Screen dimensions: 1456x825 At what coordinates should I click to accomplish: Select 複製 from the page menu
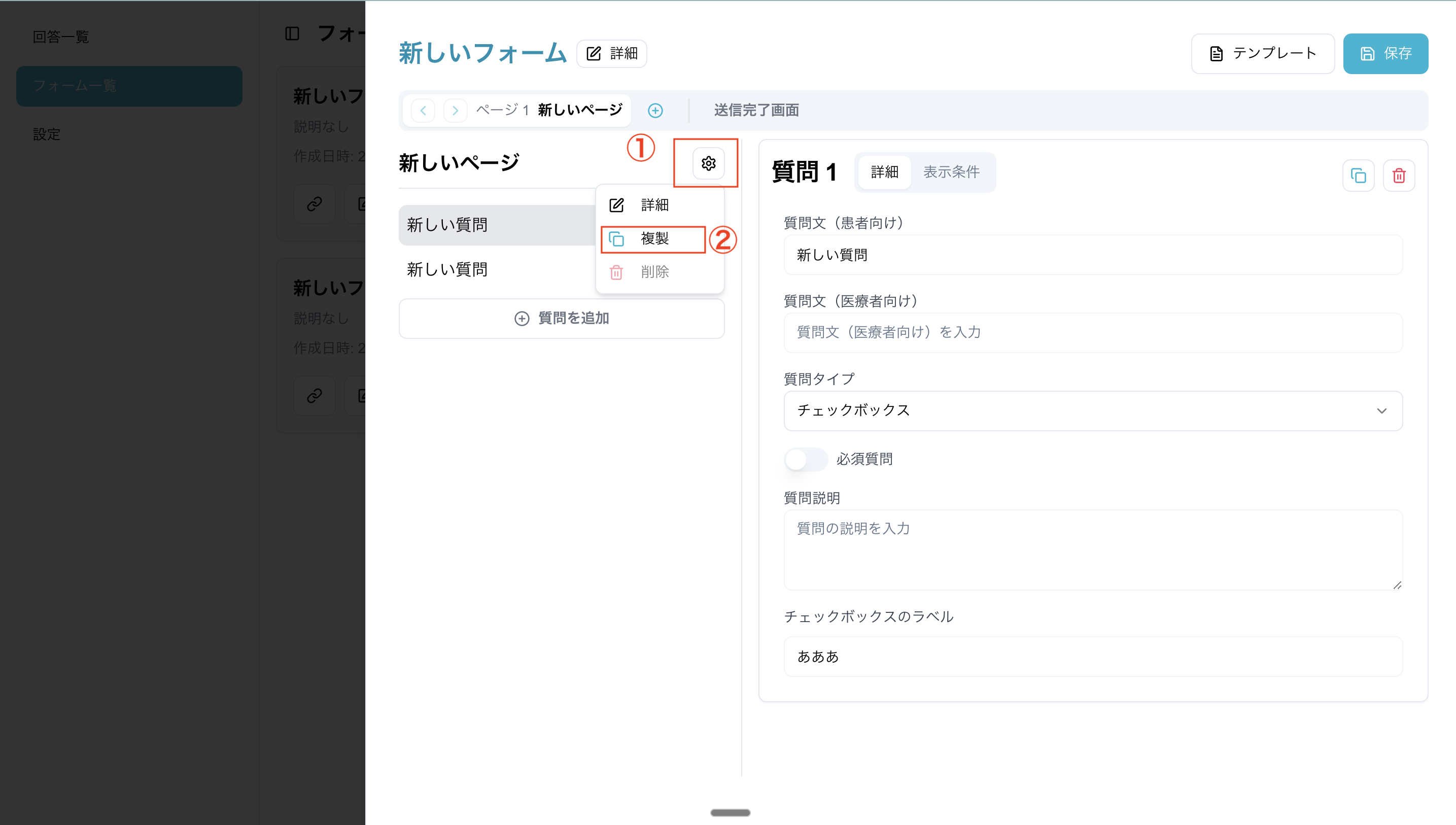(x=654, y=238)
